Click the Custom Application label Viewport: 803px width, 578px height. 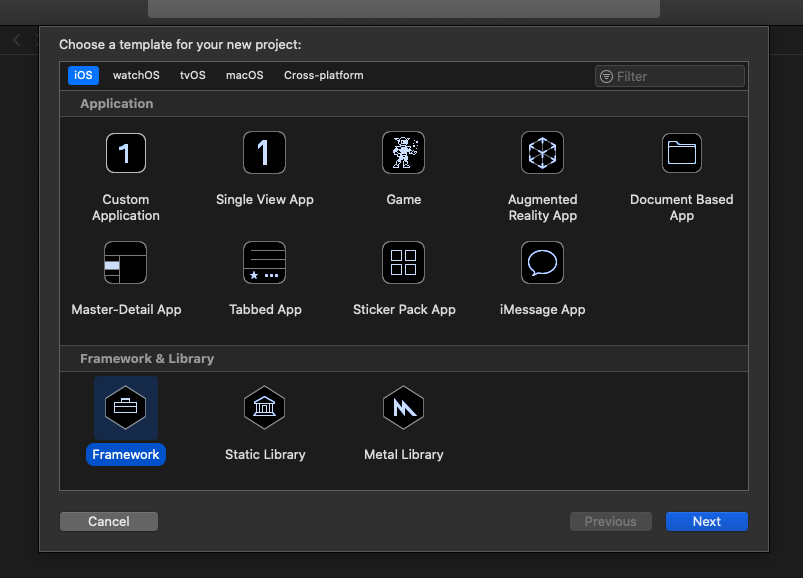point(125,207)
